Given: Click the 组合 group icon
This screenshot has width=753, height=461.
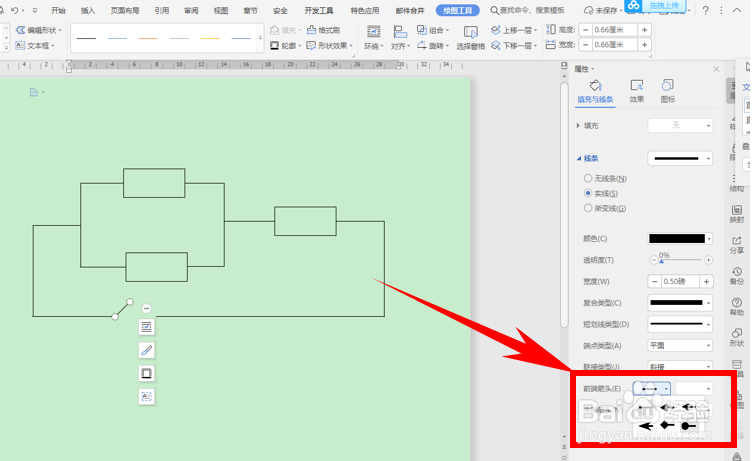Looking at the screenshot, I should point(422,30).
